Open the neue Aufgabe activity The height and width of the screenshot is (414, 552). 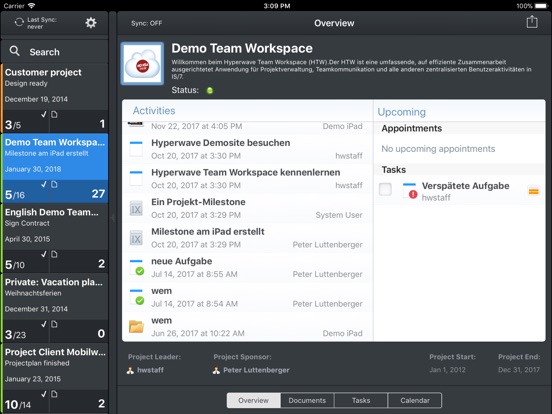point(246,267)
